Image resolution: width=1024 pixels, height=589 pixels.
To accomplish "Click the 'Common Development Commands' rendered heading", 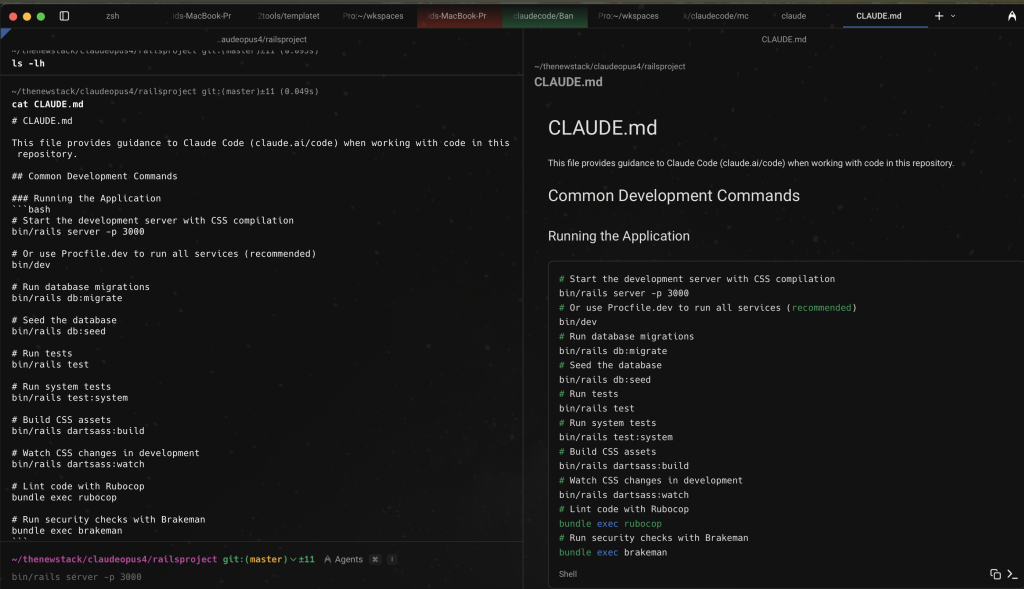I will [673, 196].
